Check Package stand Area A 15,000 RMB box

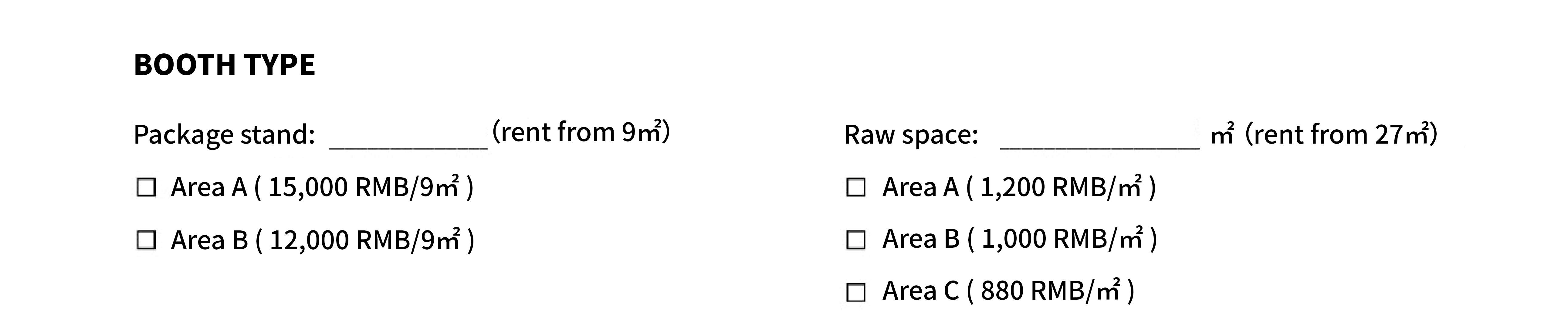(146, 188)
